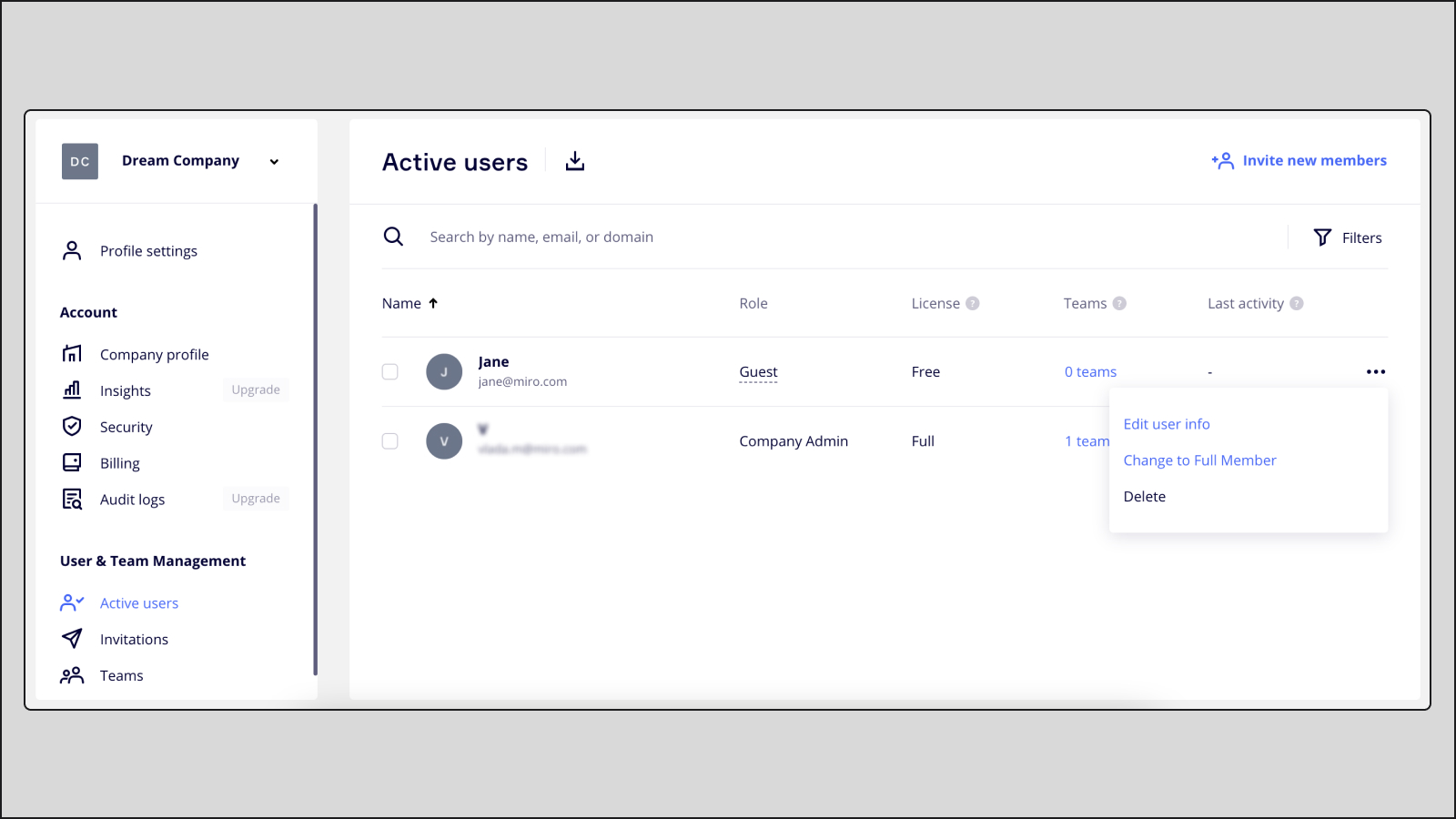This screenshot has width=1456, height=819.
Task: Click the Teams column help icon
Action: pyautogui.click(x=1119, y=304)
